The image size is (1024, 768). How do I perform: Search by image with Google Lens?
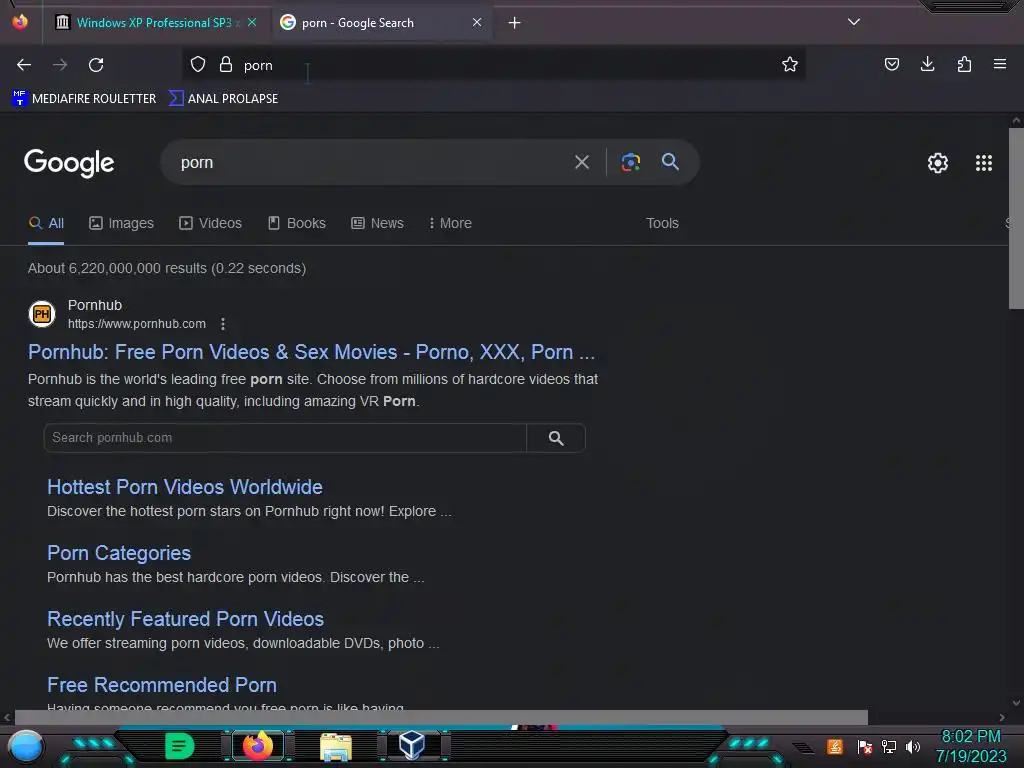point(630,162)
